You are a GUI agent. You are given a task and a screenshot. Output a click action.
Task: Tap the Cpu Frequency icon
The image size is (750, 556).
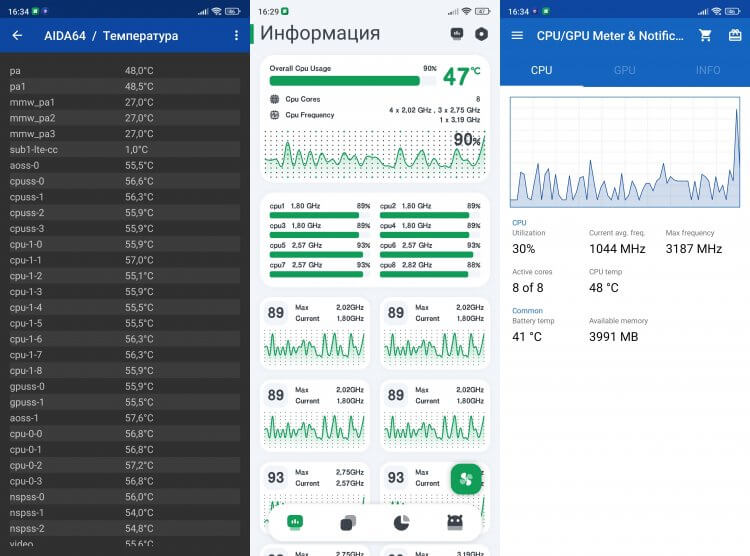(275, 115)
